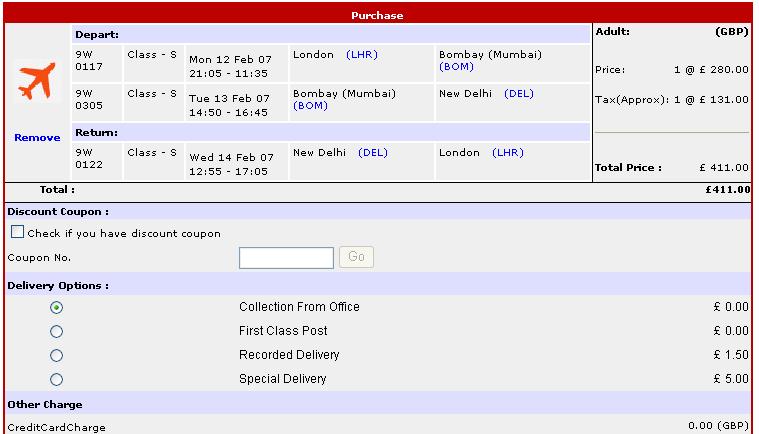Open LHR airport link in departing London flight

click(x=361, y=55)
